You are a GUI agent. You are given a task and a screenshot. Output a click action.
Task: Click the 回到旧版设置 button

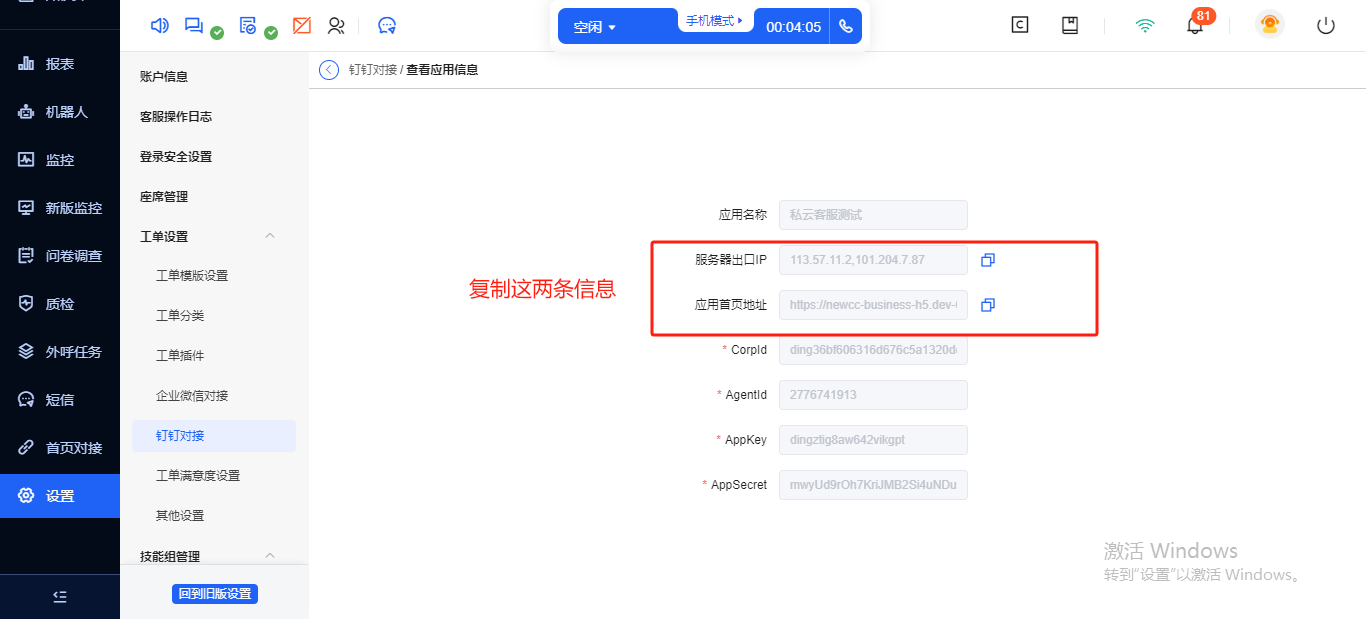click(215, 594)
